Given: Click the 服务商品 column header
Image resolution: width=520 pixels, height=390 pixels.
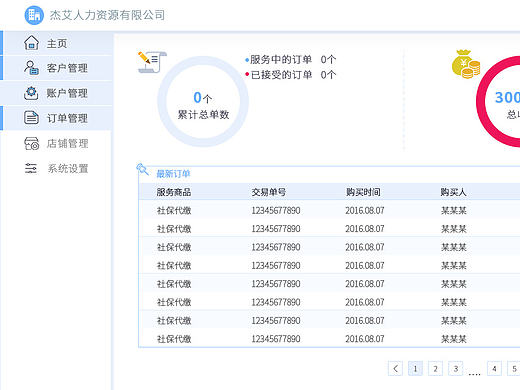Looking at the screenshot, I should point(174,192).
